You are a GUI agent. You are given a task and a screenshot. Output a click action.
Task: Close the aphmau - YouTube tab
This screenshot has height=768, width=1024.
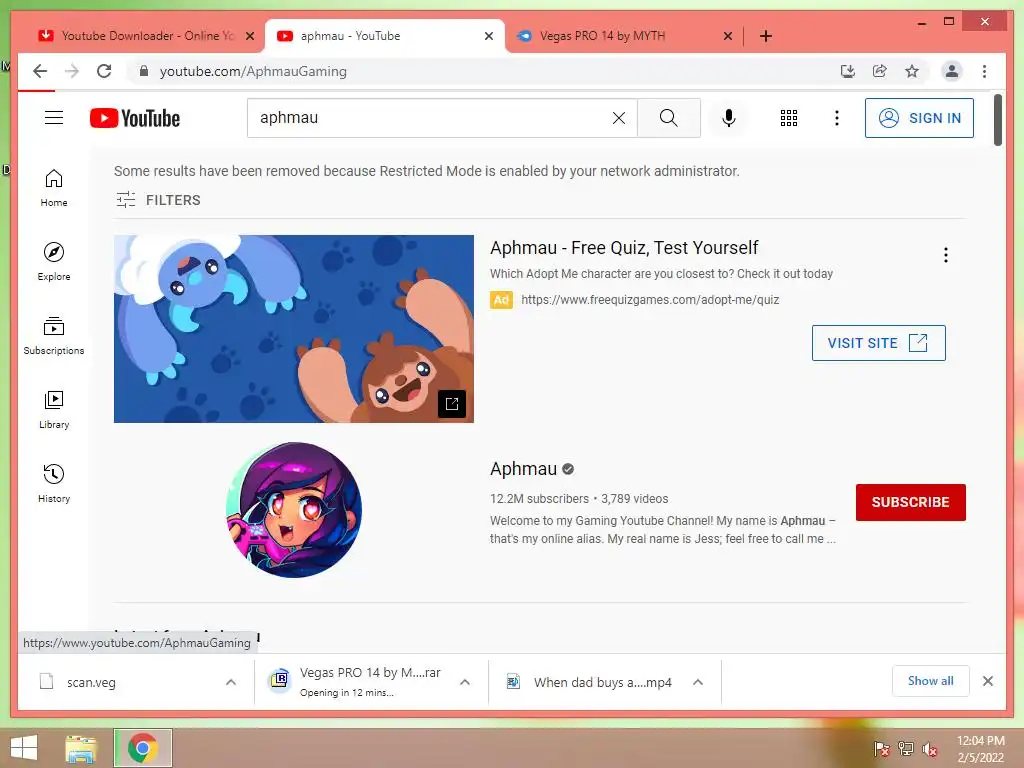click(488, 36)
